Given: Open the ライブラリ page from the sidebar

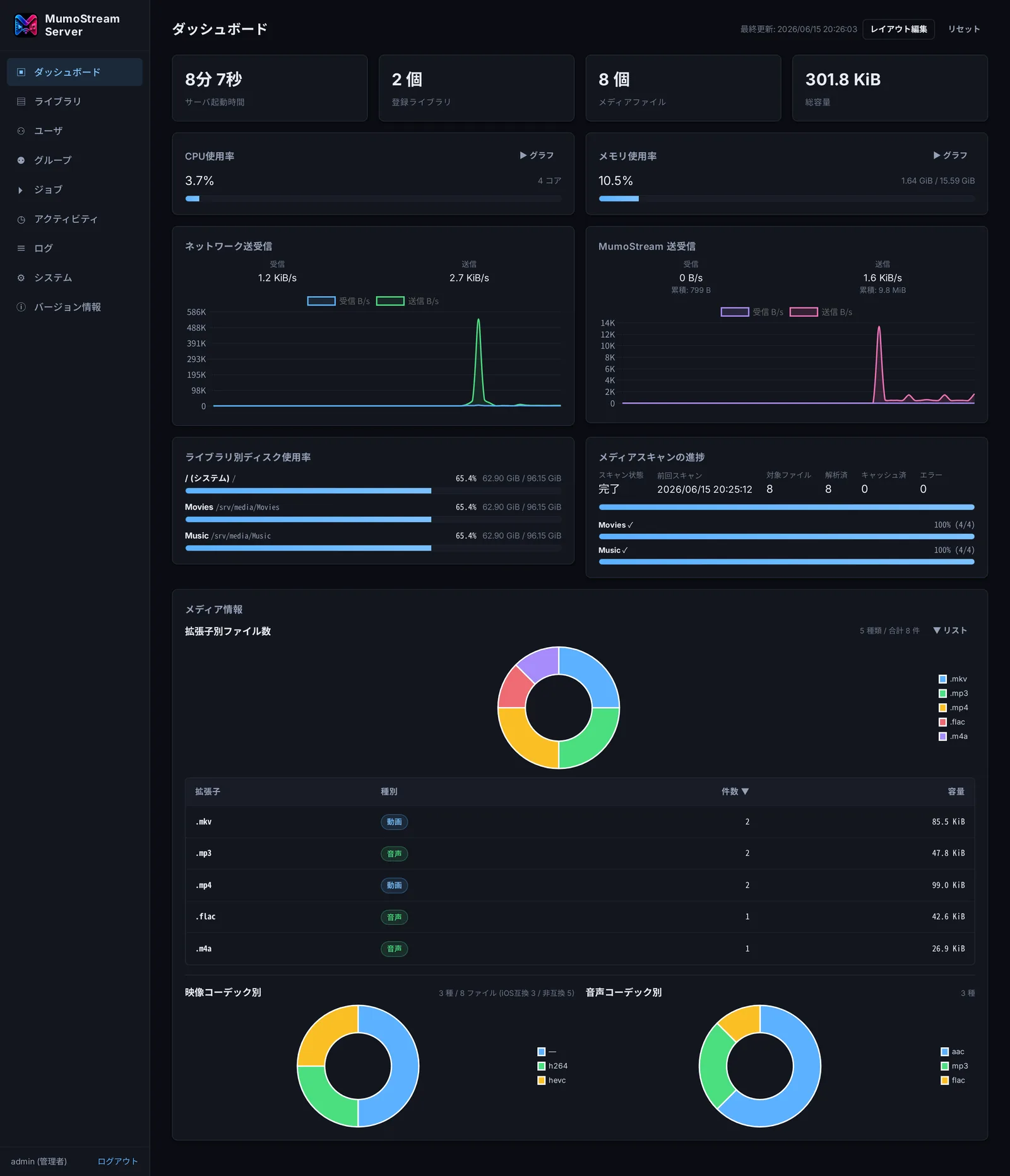Looking at the screenshot, I should pyautogui.click(x=74, y=102).
